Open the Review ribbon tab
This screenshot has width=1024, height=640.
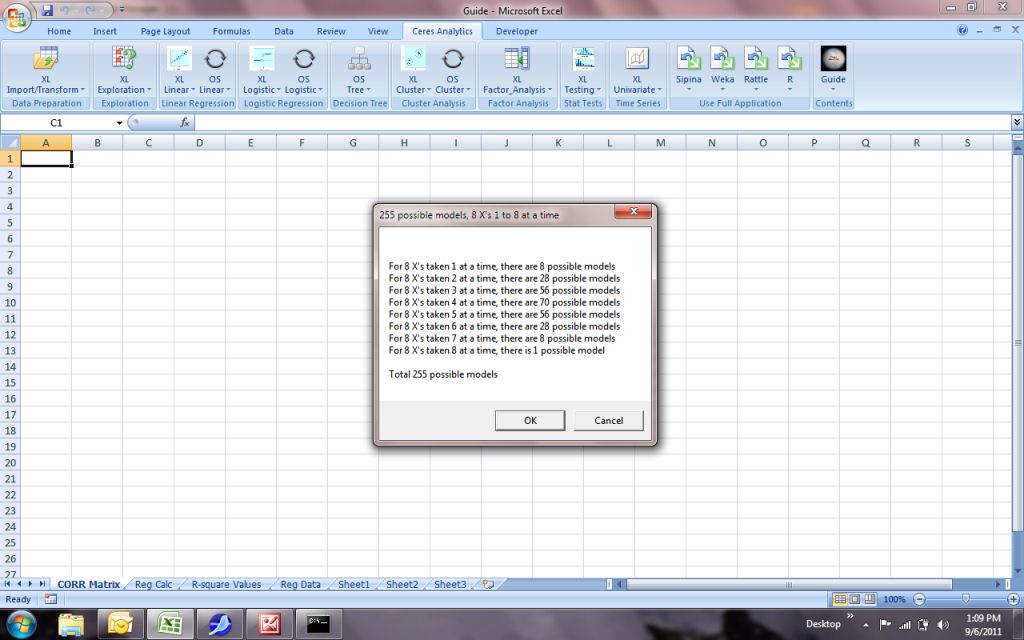point(331,31)
